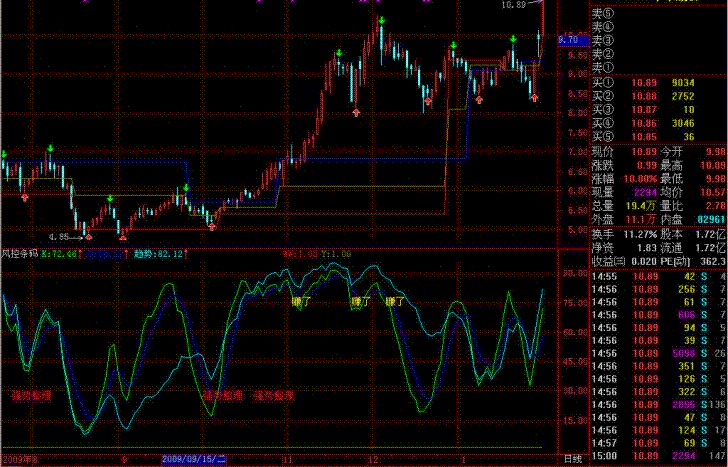728x467 pixels.
Task: Select the 买① bid row at 10.89
Action: (658, 83)
